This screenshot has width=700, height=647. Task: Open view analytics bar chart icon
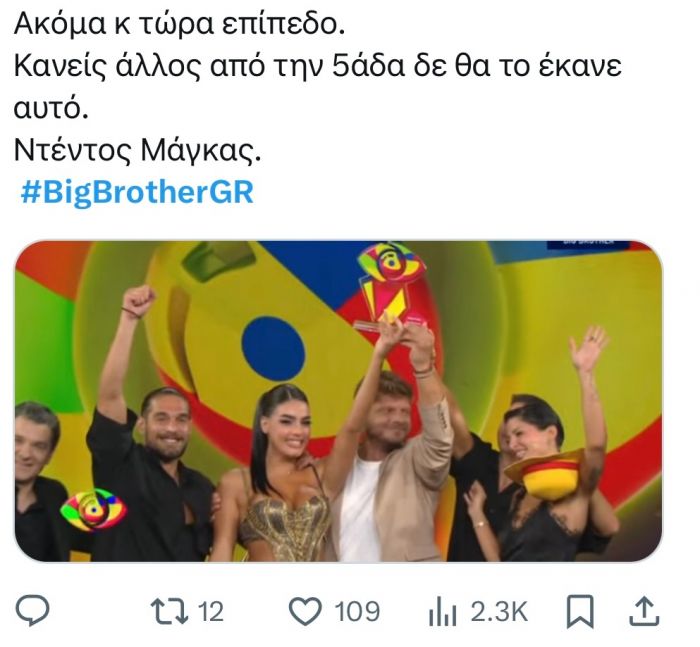(442, 611)
